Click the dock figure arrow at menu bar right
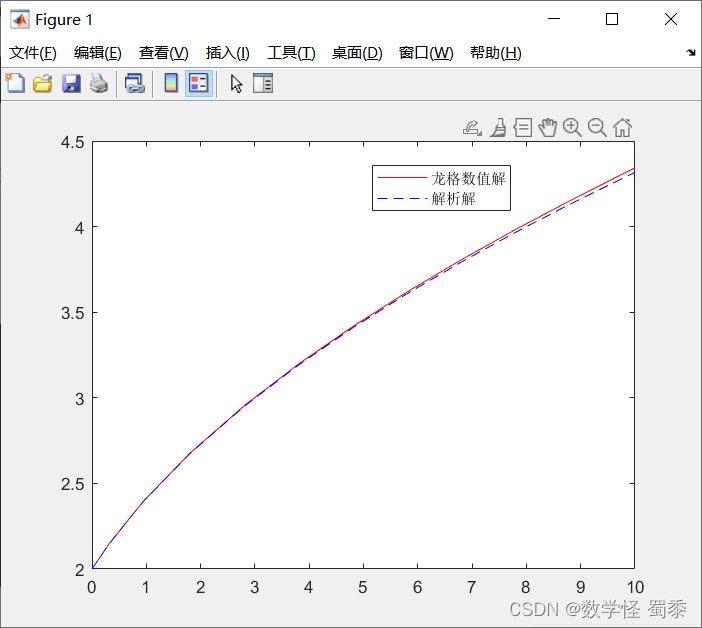The height and width of the screenshot is (628, 702). (x=691, y=53)
